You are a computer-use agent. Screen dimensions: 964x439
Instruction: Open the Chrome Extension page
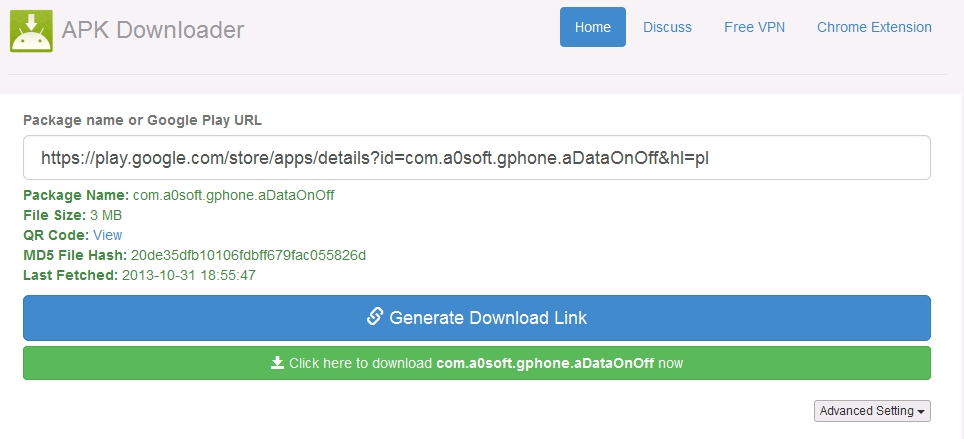pyautogui.click(x=874, y=27)
